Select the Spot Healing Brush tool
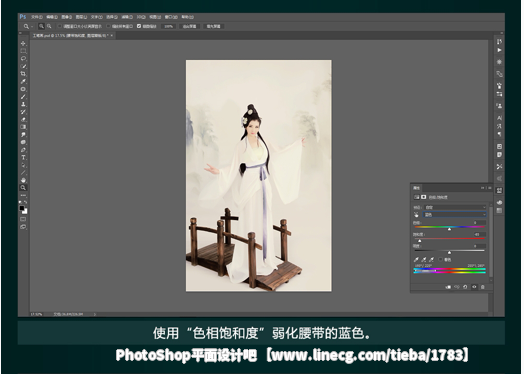Screen dimensions: 524x374 [x=23, y=89]
